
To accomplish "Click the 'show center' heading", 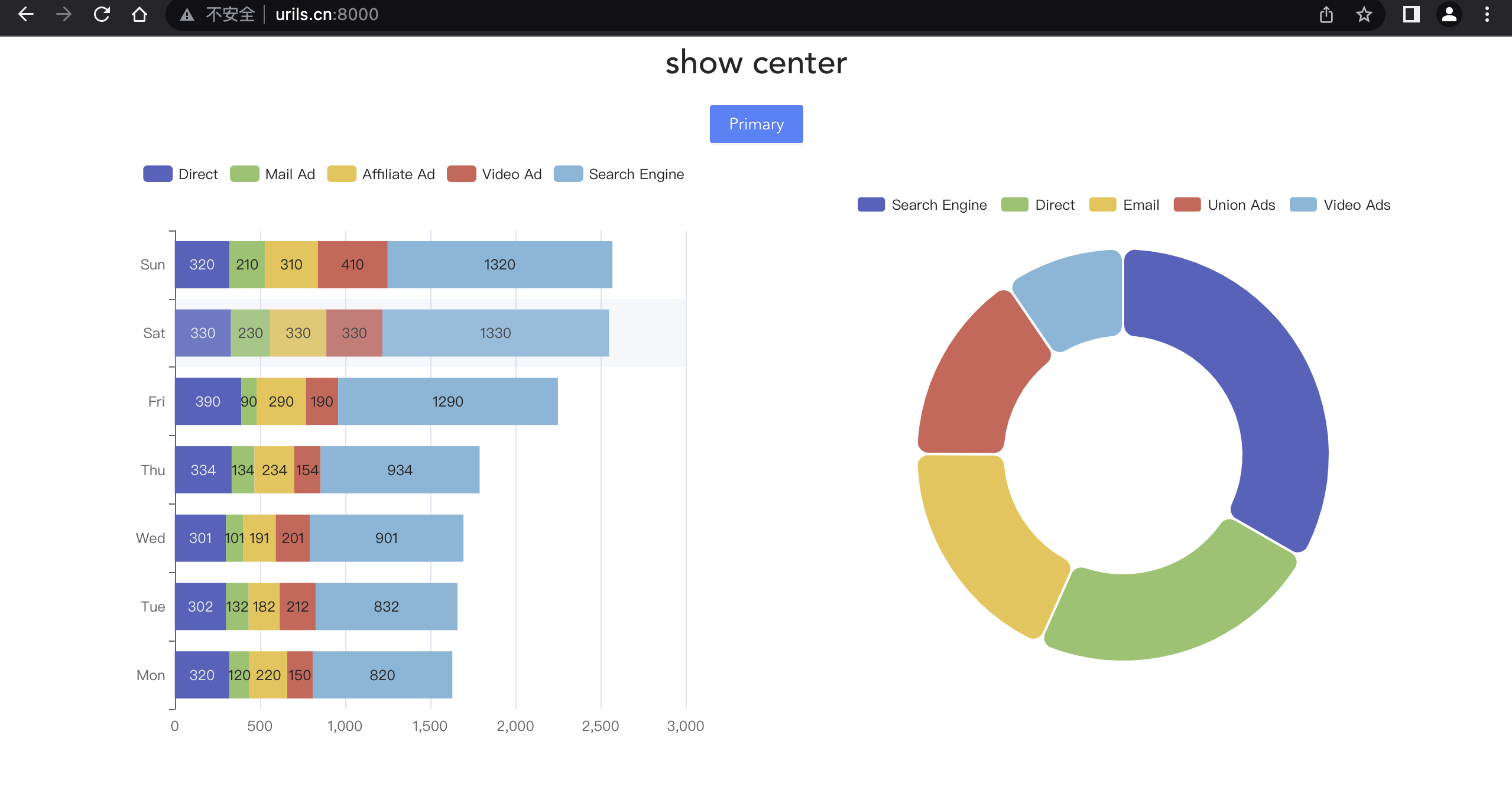I will pos(756,63).
